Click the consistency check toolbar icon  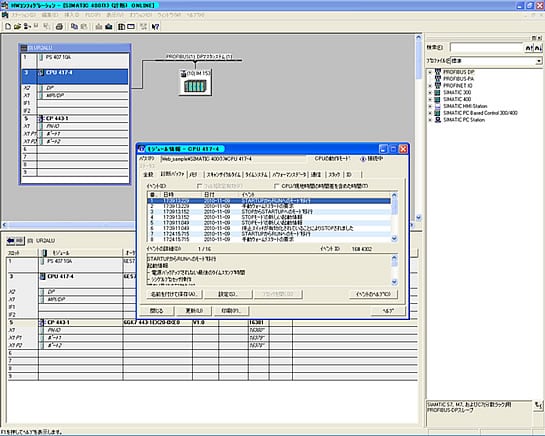(x=144, y=26)
